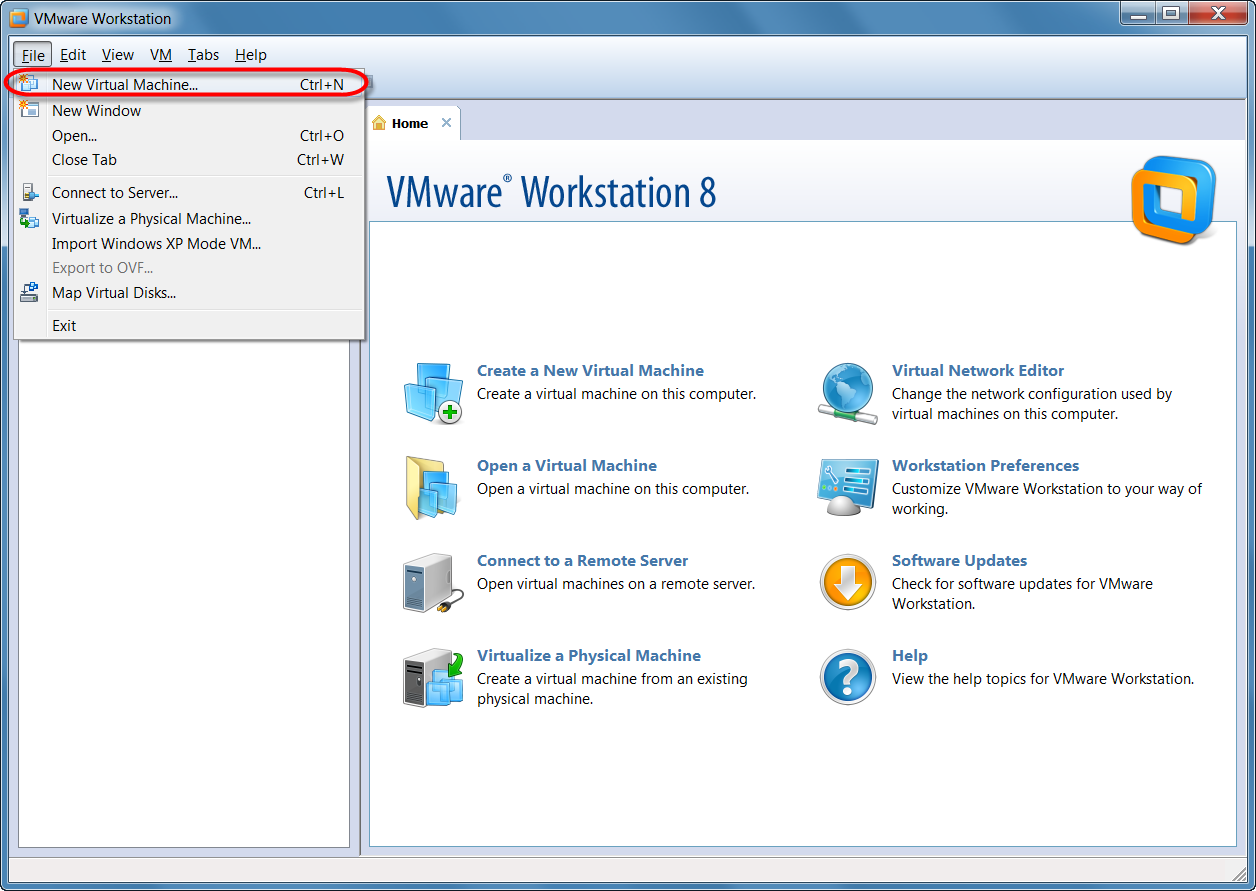Click the Open a Virtual Machine folder icon
Screen dimensions: 1256x891
432,487
